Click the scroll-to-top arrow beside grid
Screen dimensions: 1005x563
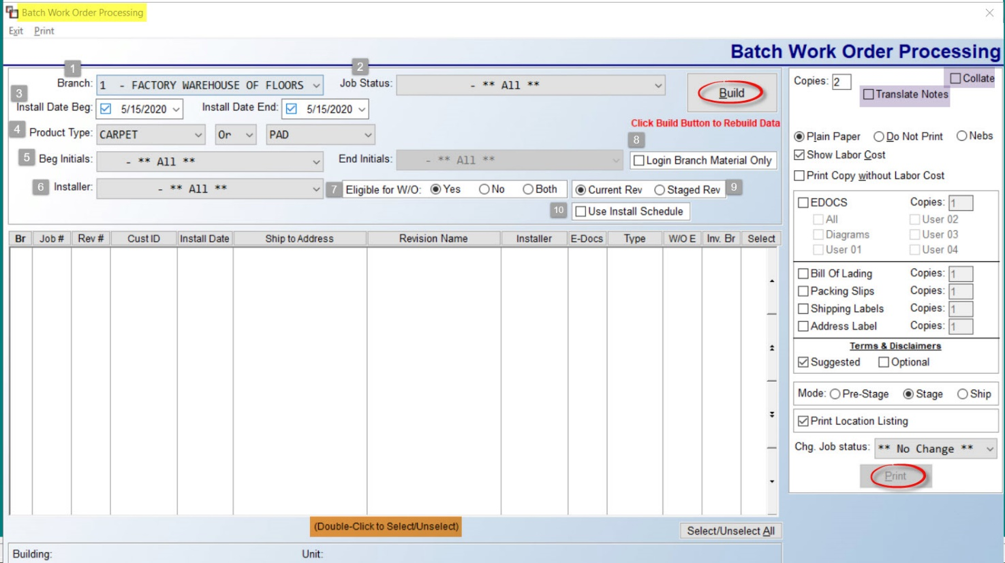(x=772, y=281)
